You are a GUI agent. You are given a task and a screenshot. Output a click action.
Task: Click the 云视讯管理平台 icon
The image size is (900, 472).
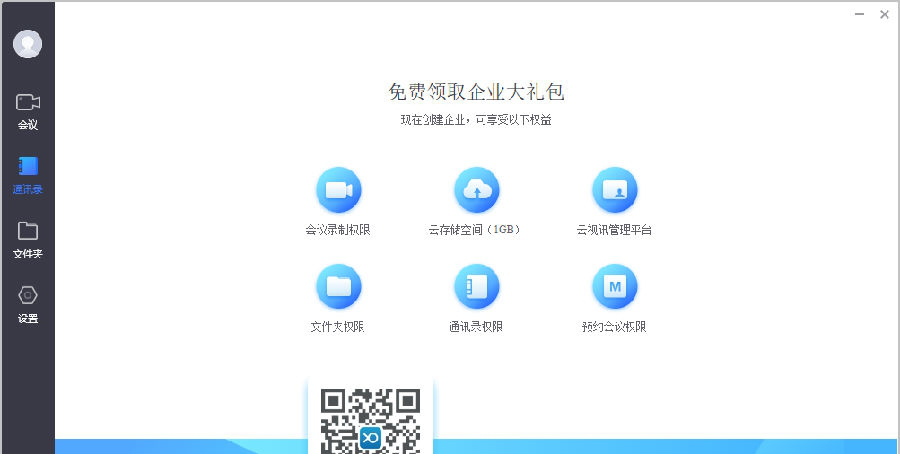click(x=615, y=190)
